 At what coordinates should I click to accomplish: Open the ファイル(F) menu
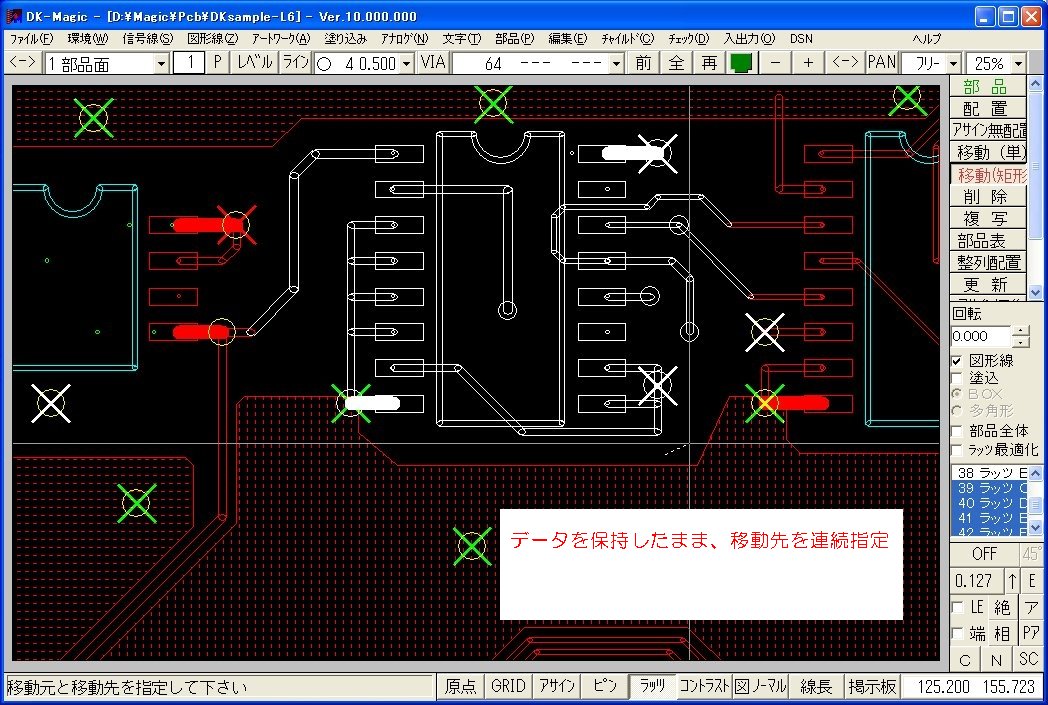pos(31,39)
